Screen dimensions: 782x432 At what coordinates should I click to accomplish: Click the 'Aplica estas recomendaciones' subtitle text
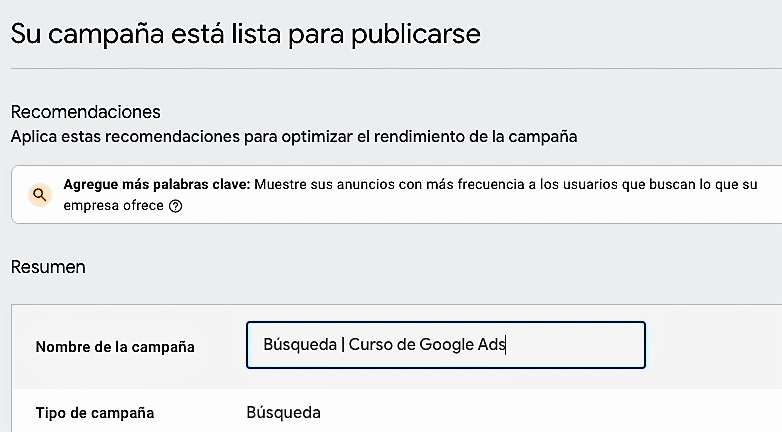click(x=294, y=135)
